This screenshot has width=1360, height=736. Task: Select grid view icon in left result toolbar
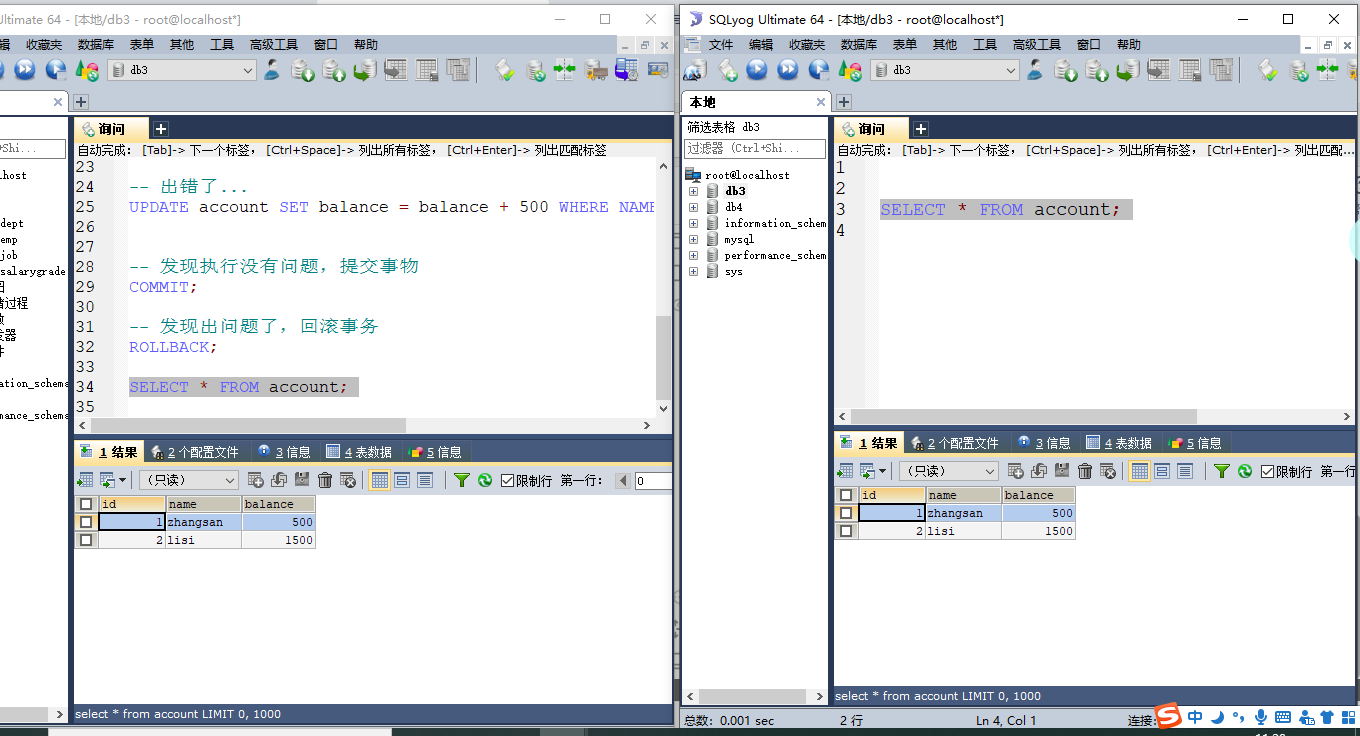click(379, 480)
